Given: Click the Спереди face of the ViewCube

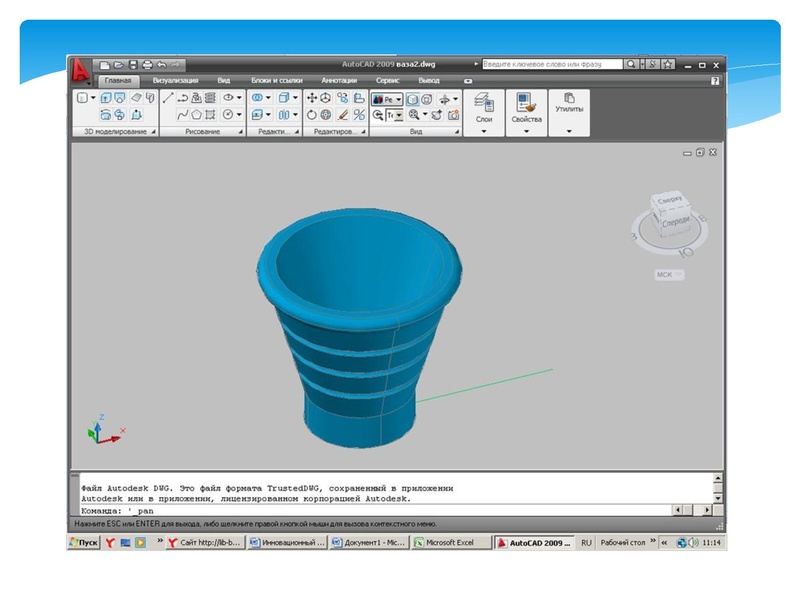Looking at the screenshot, I should (x=676, y=222).
